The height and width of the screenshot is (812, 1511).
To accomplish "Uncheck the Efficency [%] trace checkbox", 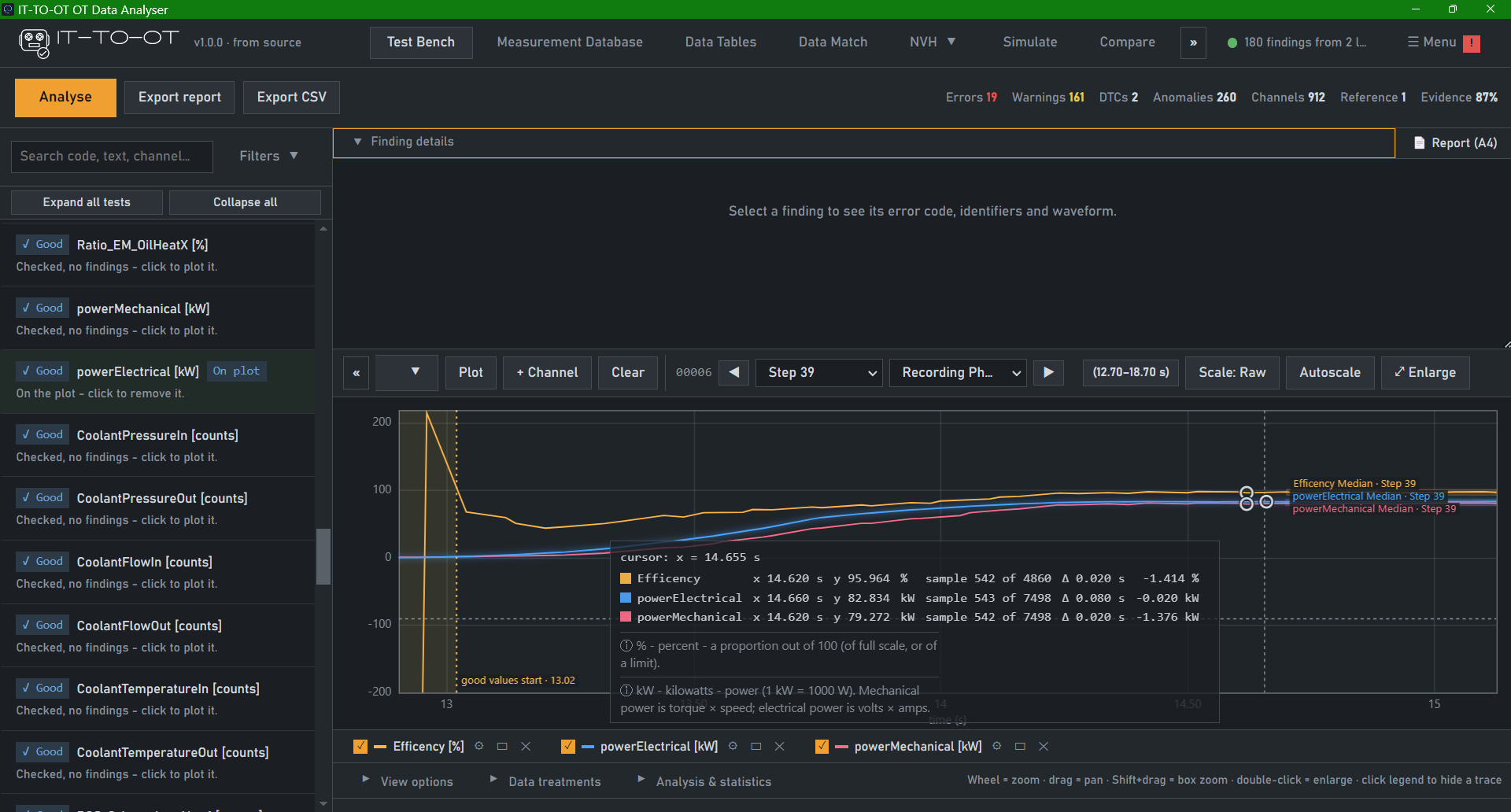I will point(360,746).
